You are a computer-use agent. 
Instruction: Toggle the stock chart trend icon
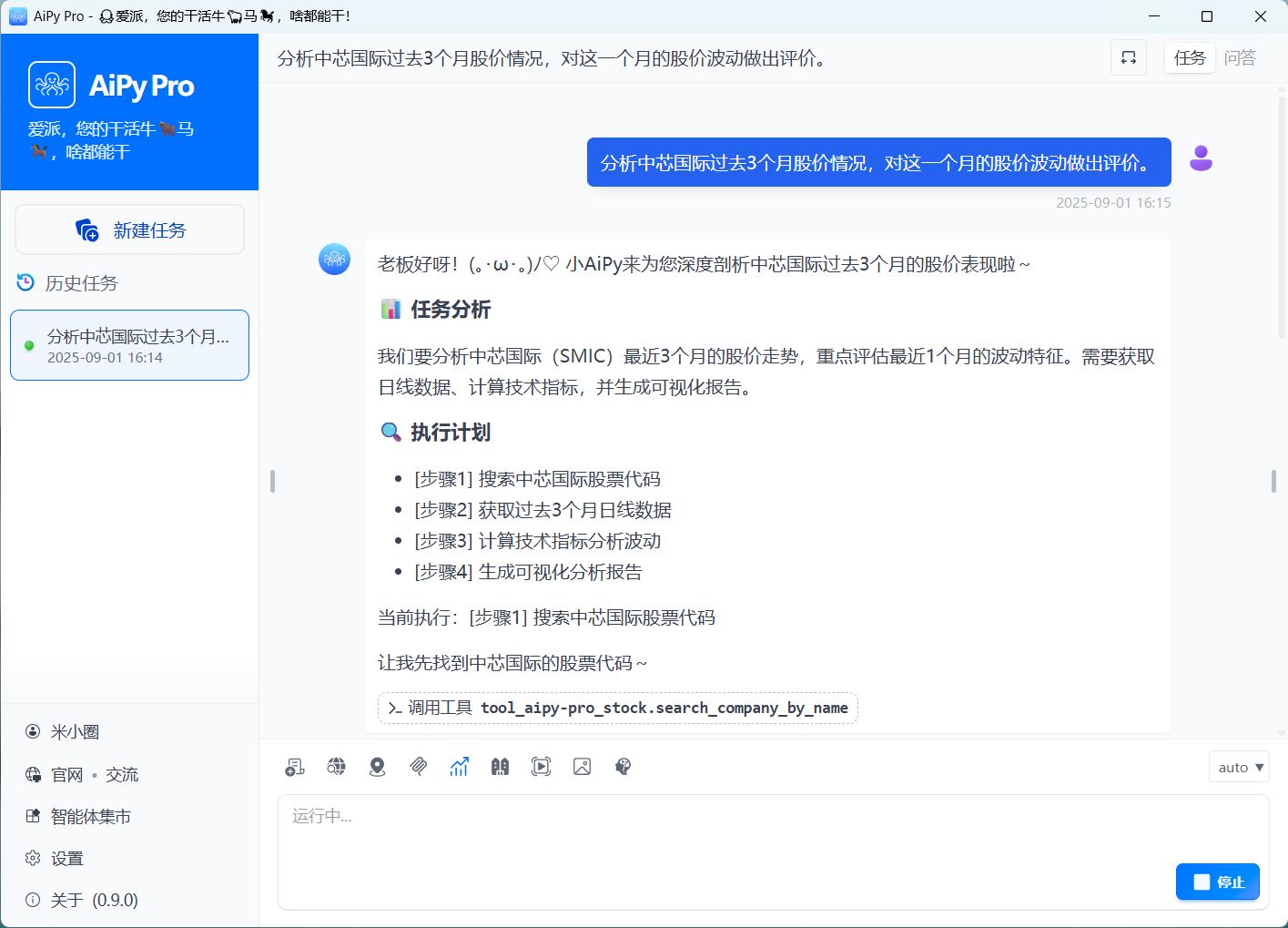459,767
